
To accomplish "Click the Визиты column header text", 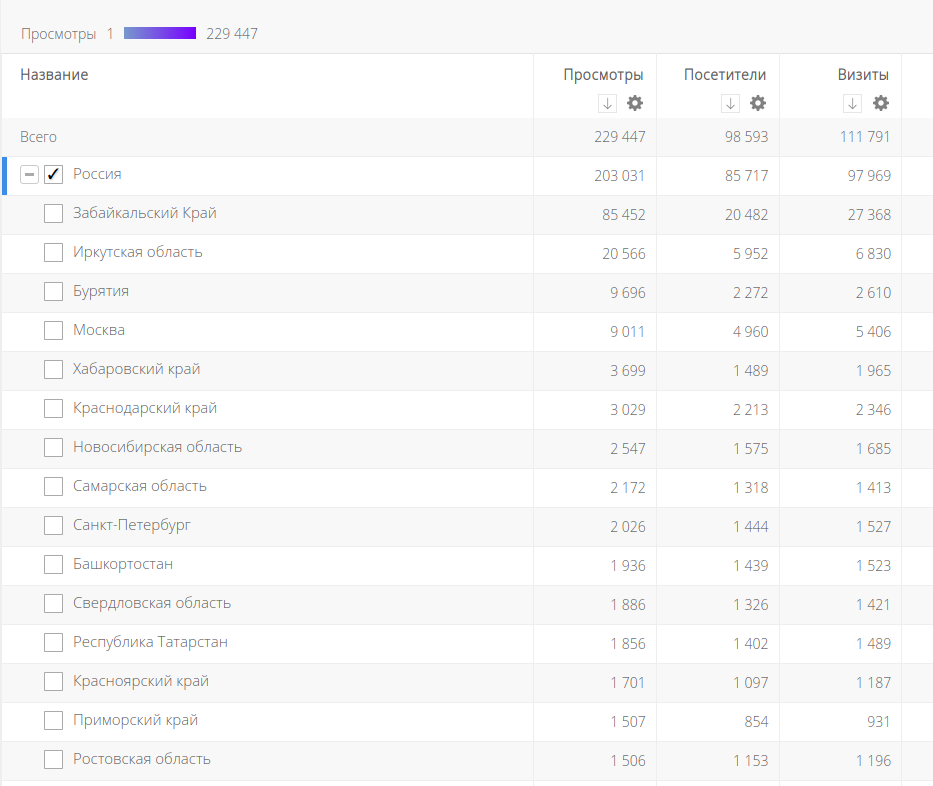I will (x=863, y=75).
